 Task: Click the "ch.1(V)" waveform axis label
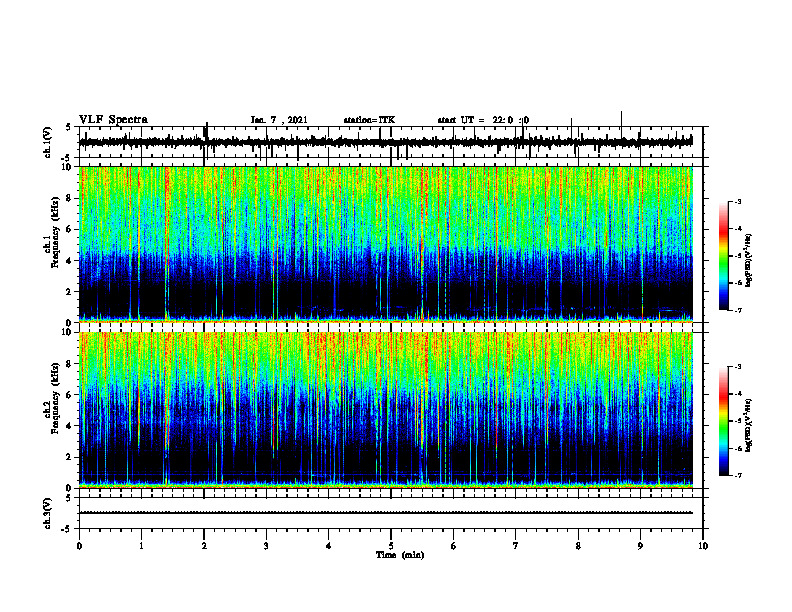[48, 142]
